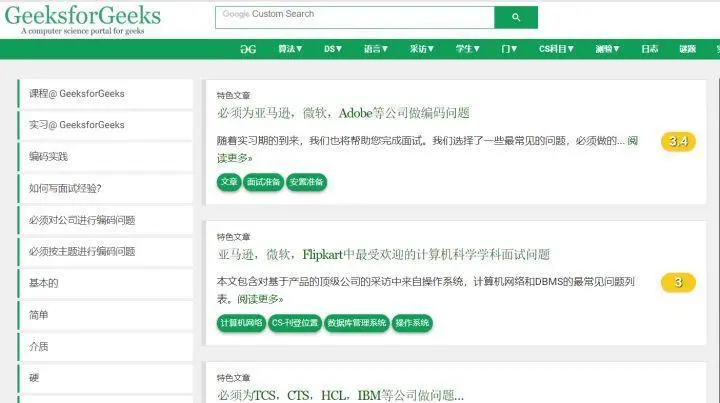Click the 数据库管理系统 tag
Image resolution: width=720 pixels, height=403 pixels.
pyautogui.click(x=357, y=323)
